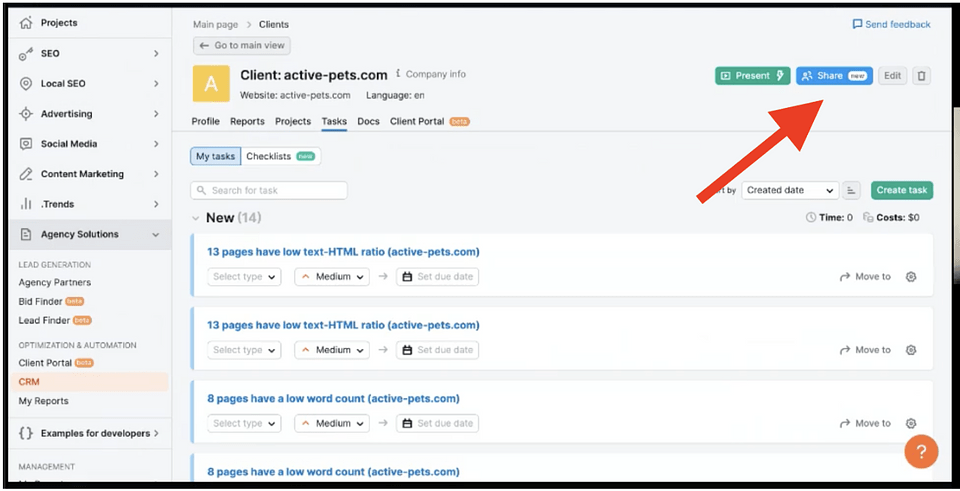Click the Search for task field
This screenshot has height=491, width=960.
[x=270, y=190]
